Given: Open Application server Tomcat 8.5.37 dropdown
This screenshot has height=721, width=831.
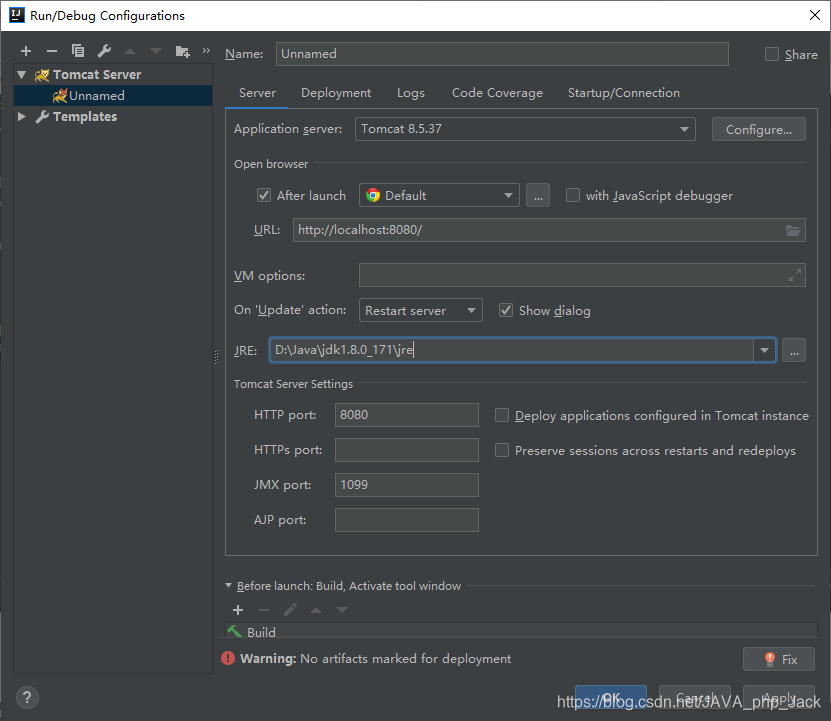Looking at the screenshot, I should 525,129.
